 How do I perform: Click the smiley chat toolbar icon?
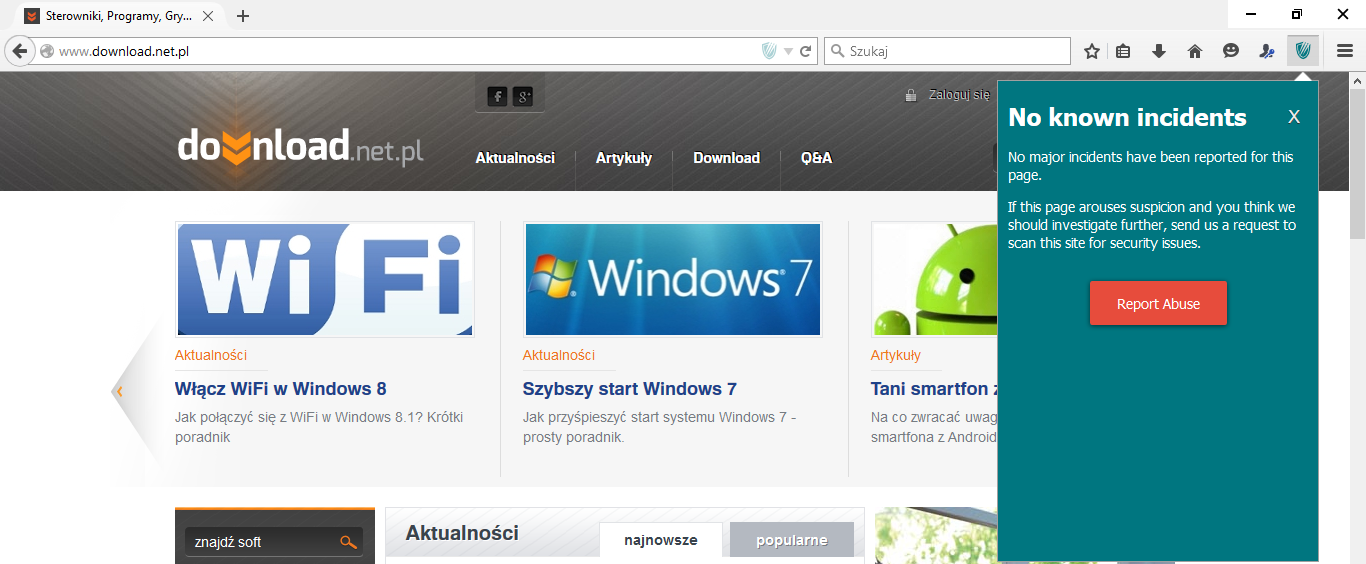tap(1231, 51)
